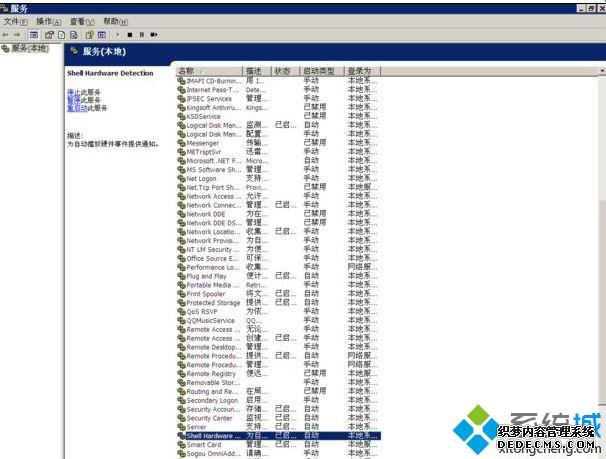Select the NT LM Security service row

[279, 249]
